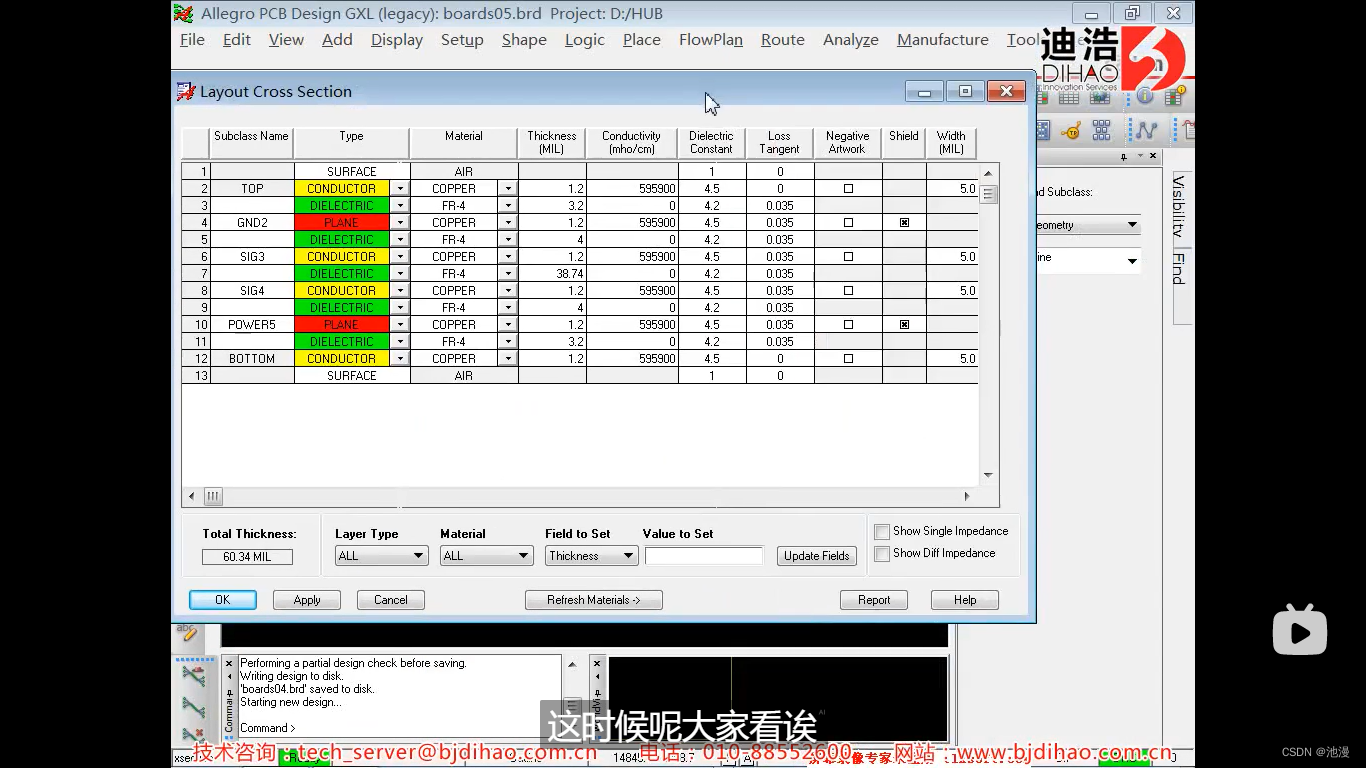
Task: Open Type dropdown for TOP layer
Action: tap(400, 189)
